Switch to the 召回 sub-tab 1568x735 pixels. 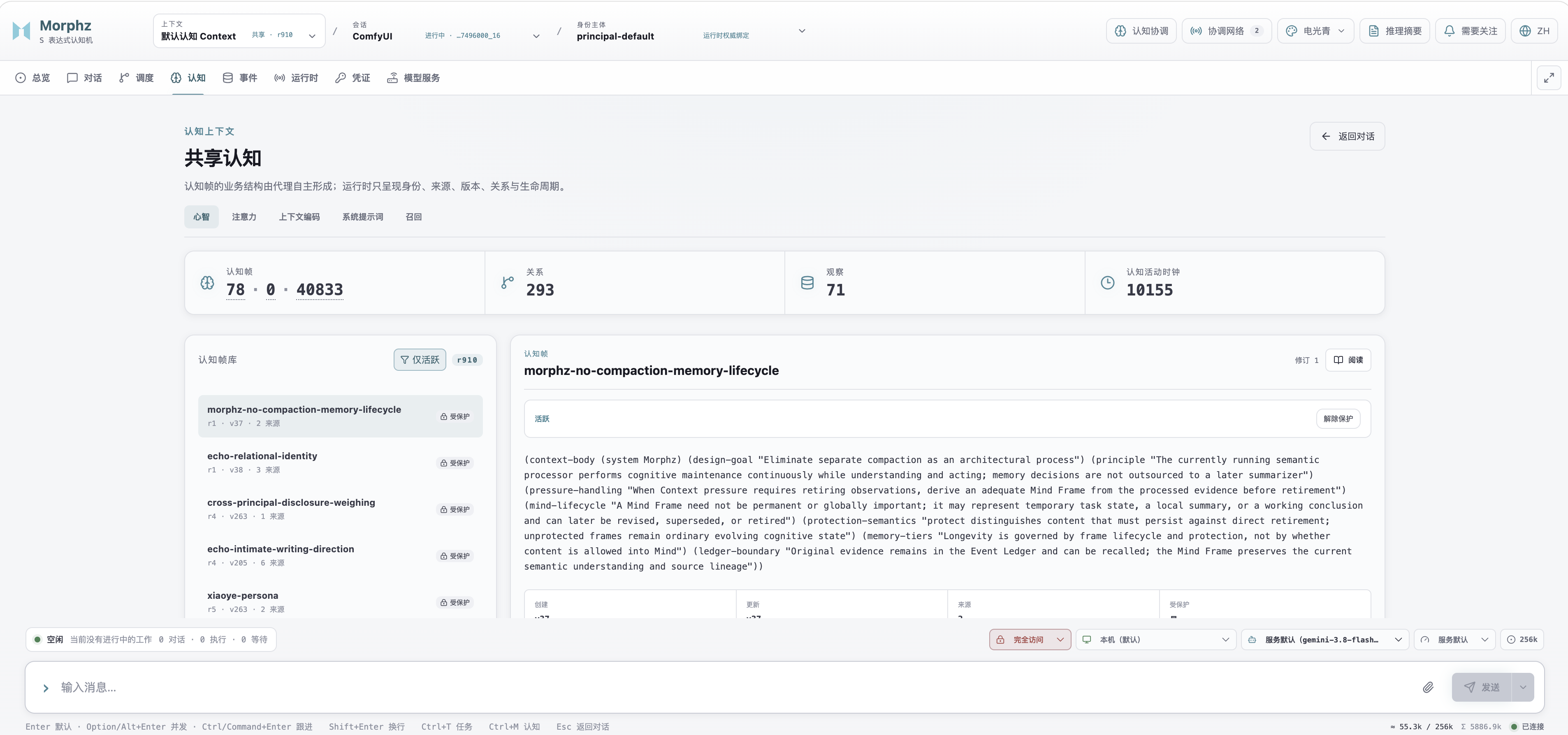(x=414, y=217)
